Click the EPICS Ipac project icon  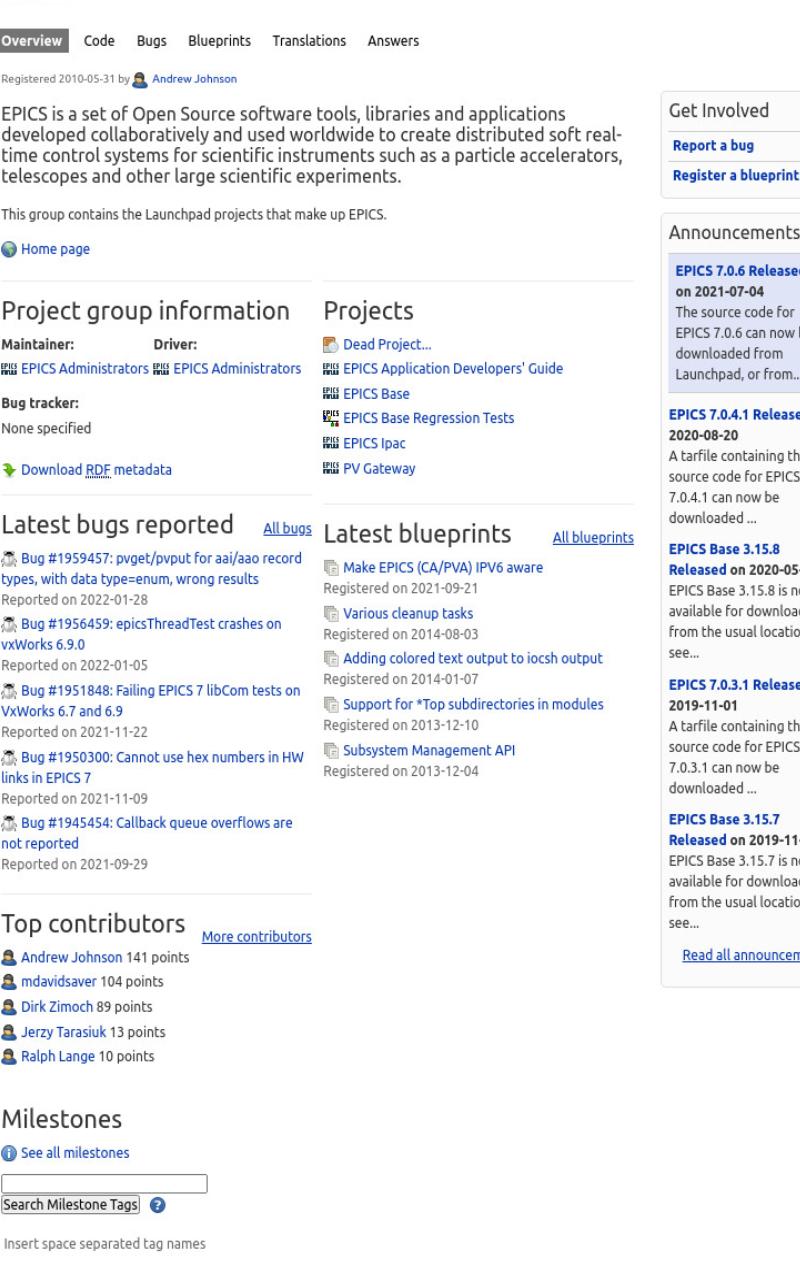[331, 444]
